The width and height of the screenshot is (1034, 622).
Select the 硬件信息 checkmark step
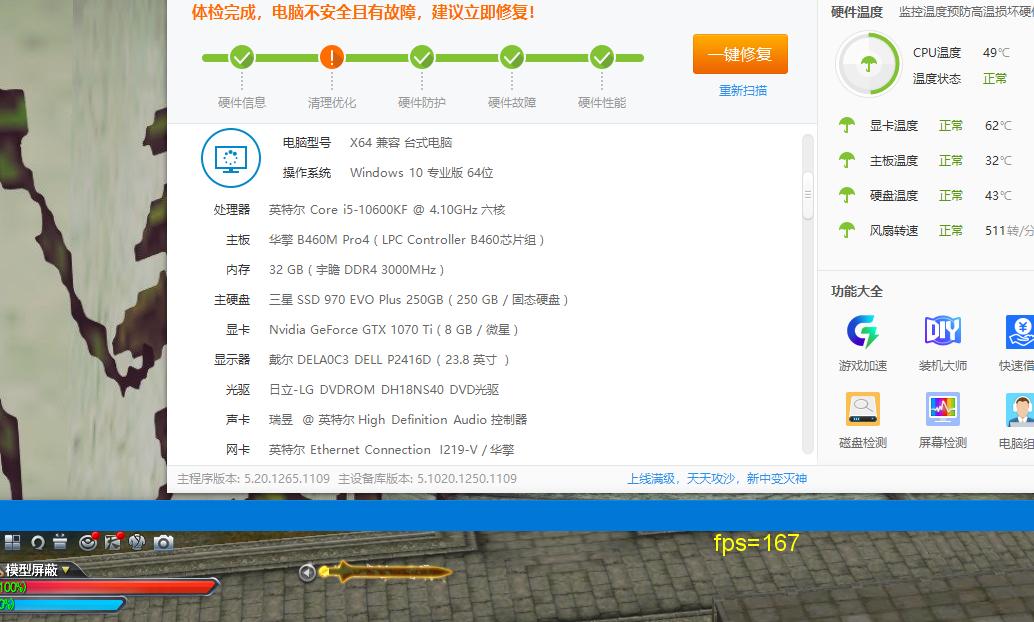pos(242,57)
